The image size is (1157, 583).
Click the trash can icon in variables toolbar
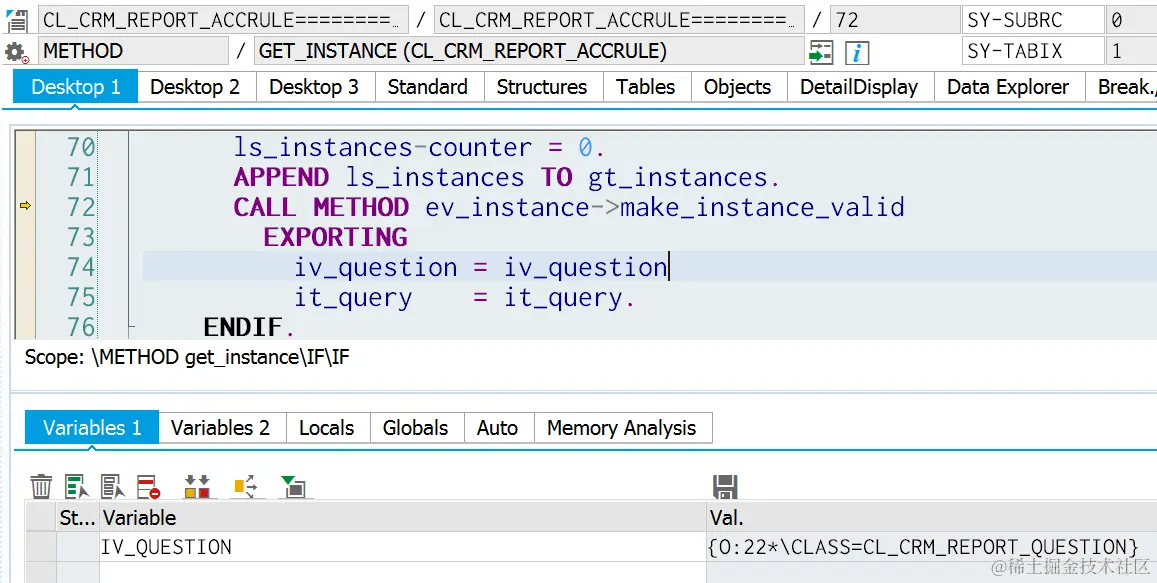click(41, 487)
